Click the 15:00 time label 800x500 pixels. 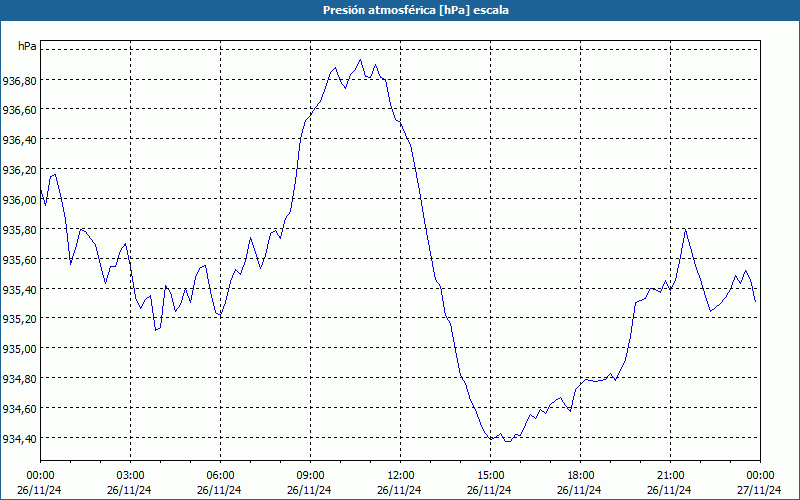(490, 476)
